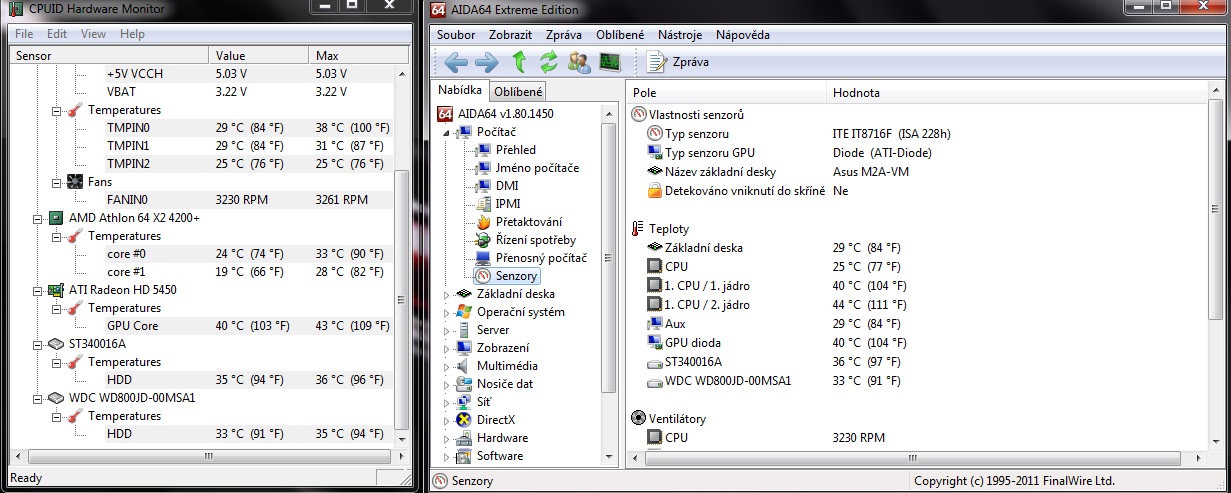The height and width of the screenshot is (493, 1231).
Task: Expand the Multimédia tree node
Action: tap(447, 366)
